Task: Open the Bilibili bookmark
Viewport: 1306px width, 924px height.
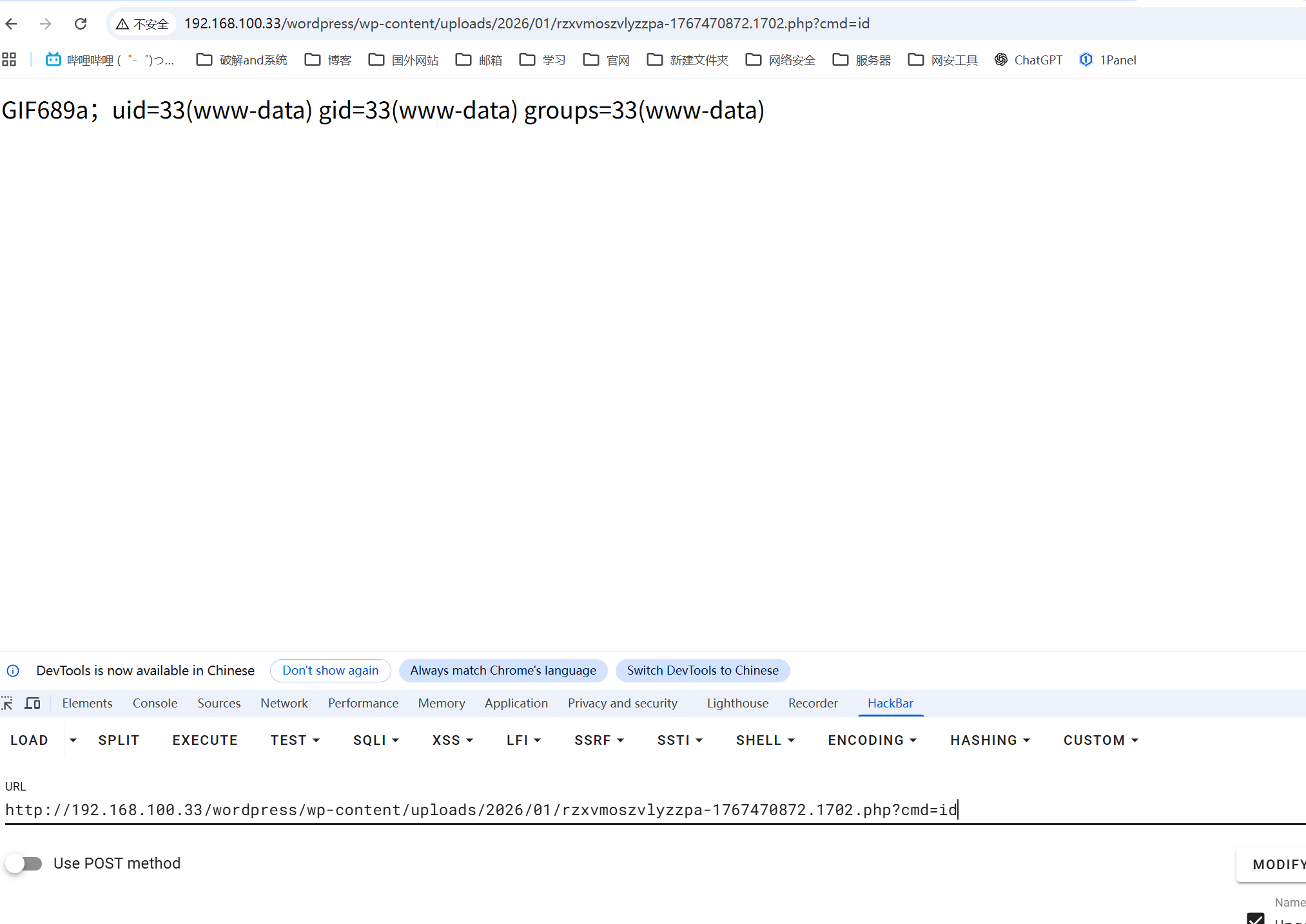Action: click(110, 60)
